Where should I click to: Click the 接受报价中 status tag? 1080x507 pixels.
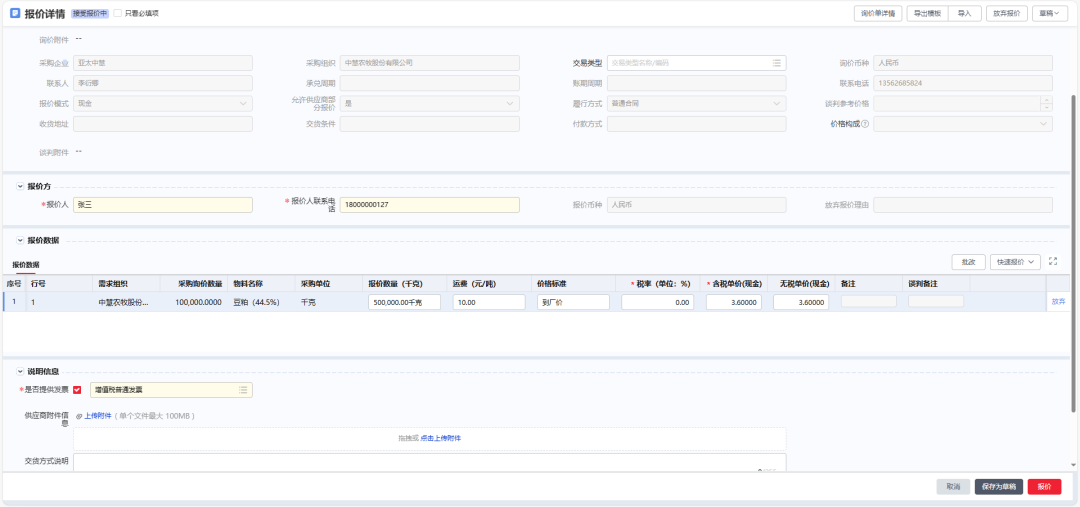pos(90,13)
